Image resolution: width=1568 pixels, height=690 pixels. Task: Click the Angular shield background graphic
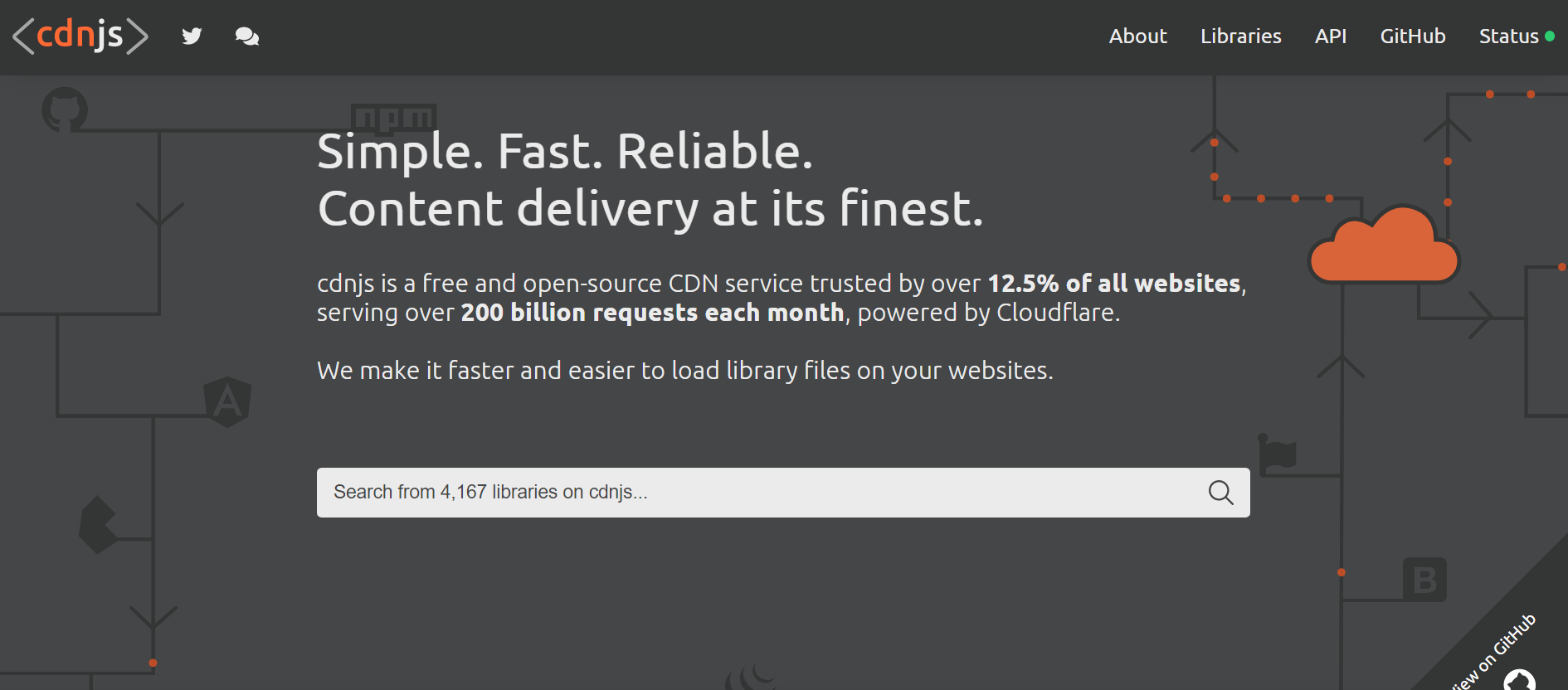(x=227, y=402)
